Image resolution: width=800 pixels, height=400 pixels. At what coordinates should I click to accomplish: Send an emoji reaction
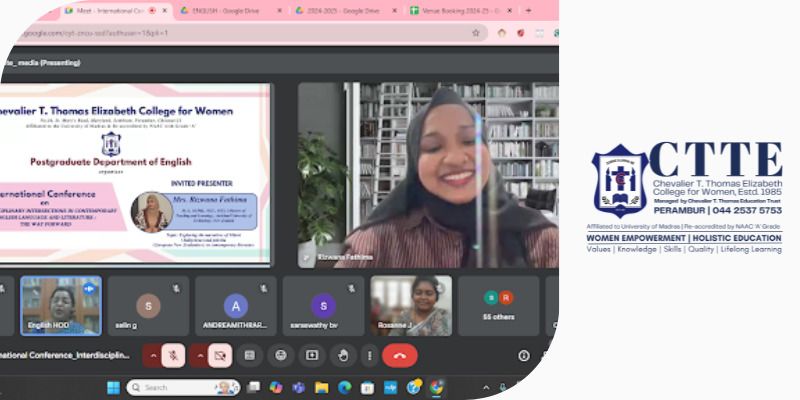[281, 356]
